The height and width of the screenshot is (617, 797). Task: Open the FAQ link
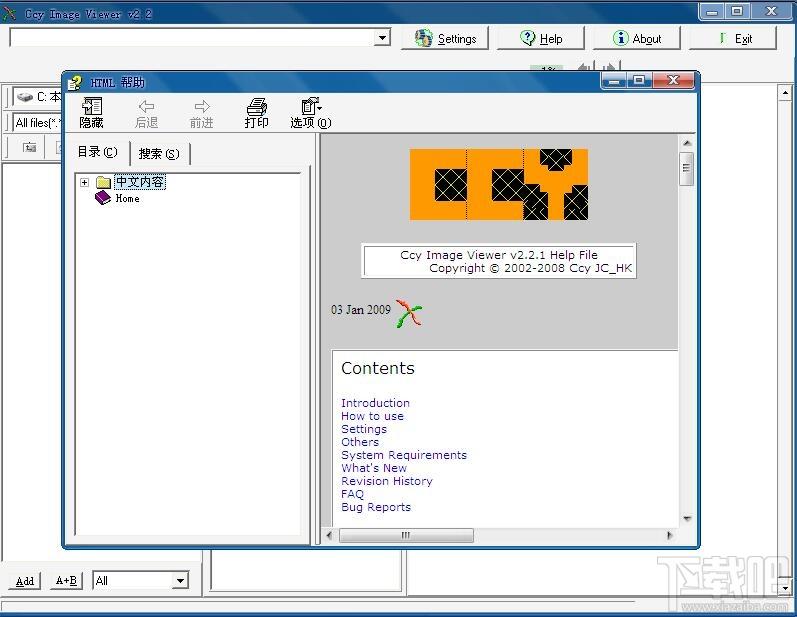coord(352,494)
